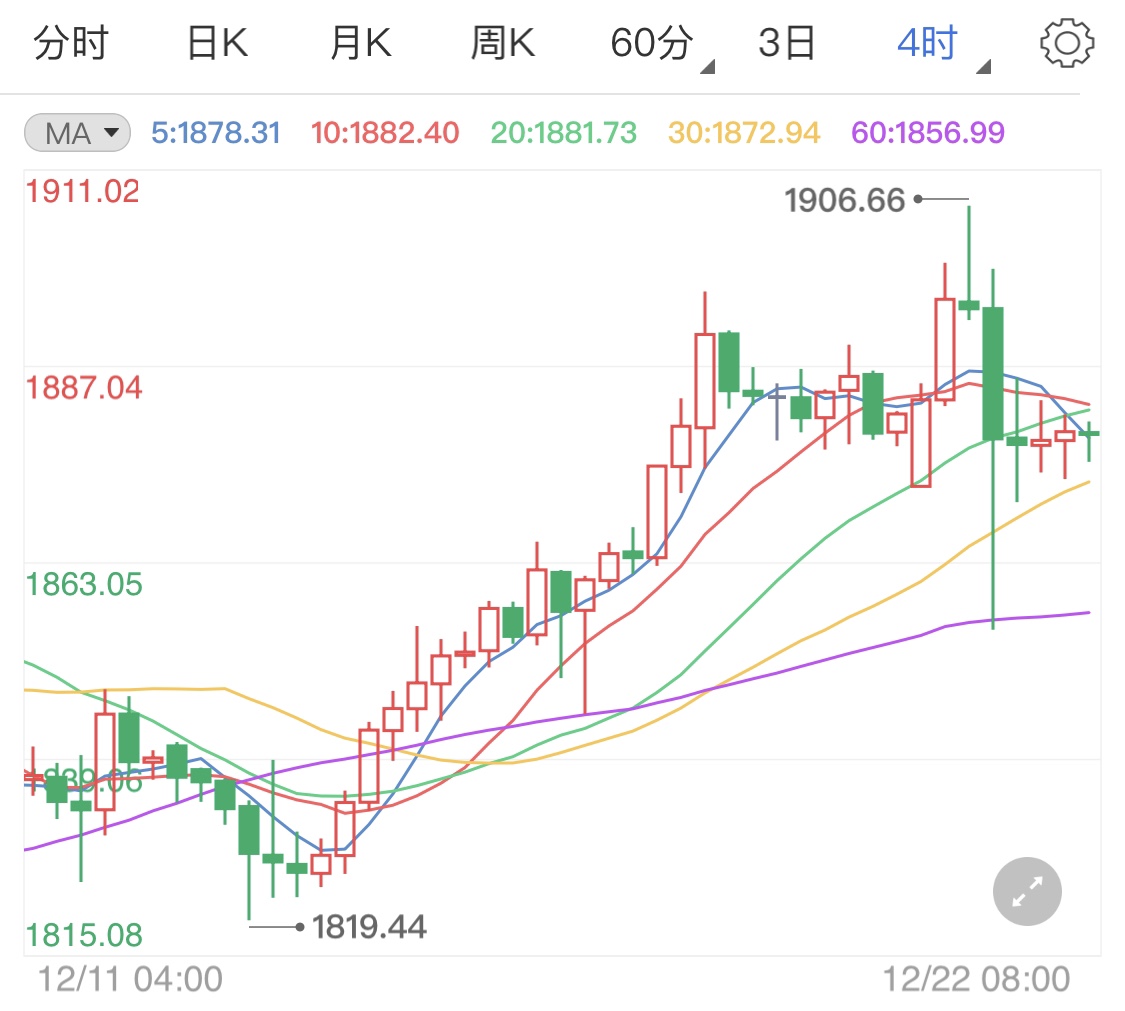Switch to the 分时 tab

(x=70, y=43)
